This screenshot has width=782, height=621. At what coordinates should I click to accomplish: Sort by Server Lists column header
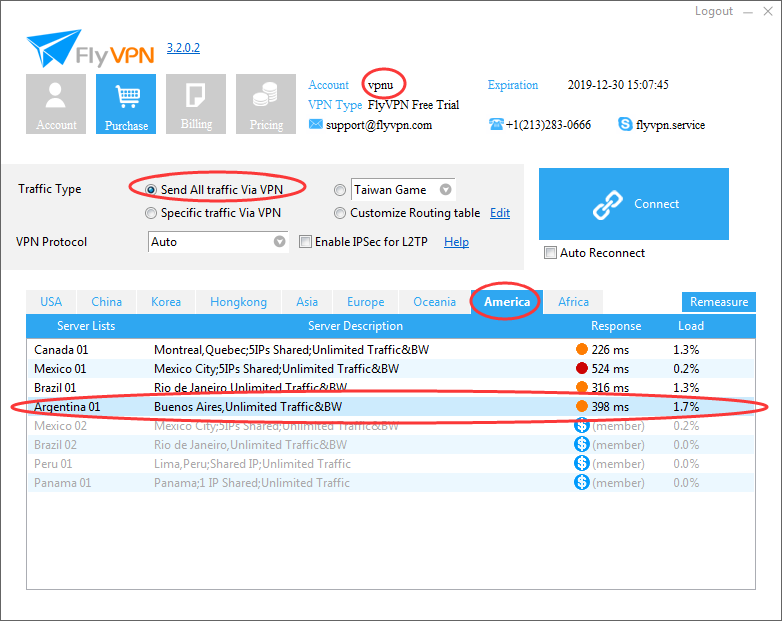86,326
